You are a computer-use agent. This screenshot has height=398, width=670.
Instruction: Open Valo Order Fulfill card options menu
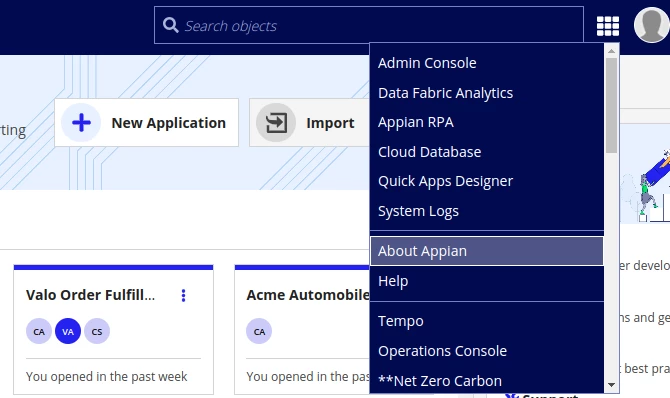coord(183,295)
